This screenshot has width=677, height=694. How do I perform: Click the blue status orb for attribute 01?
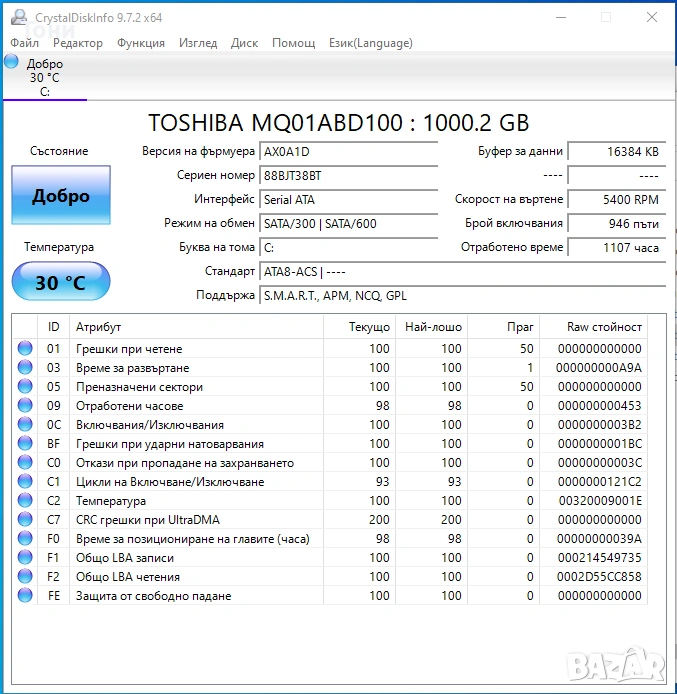click(25, 349)
